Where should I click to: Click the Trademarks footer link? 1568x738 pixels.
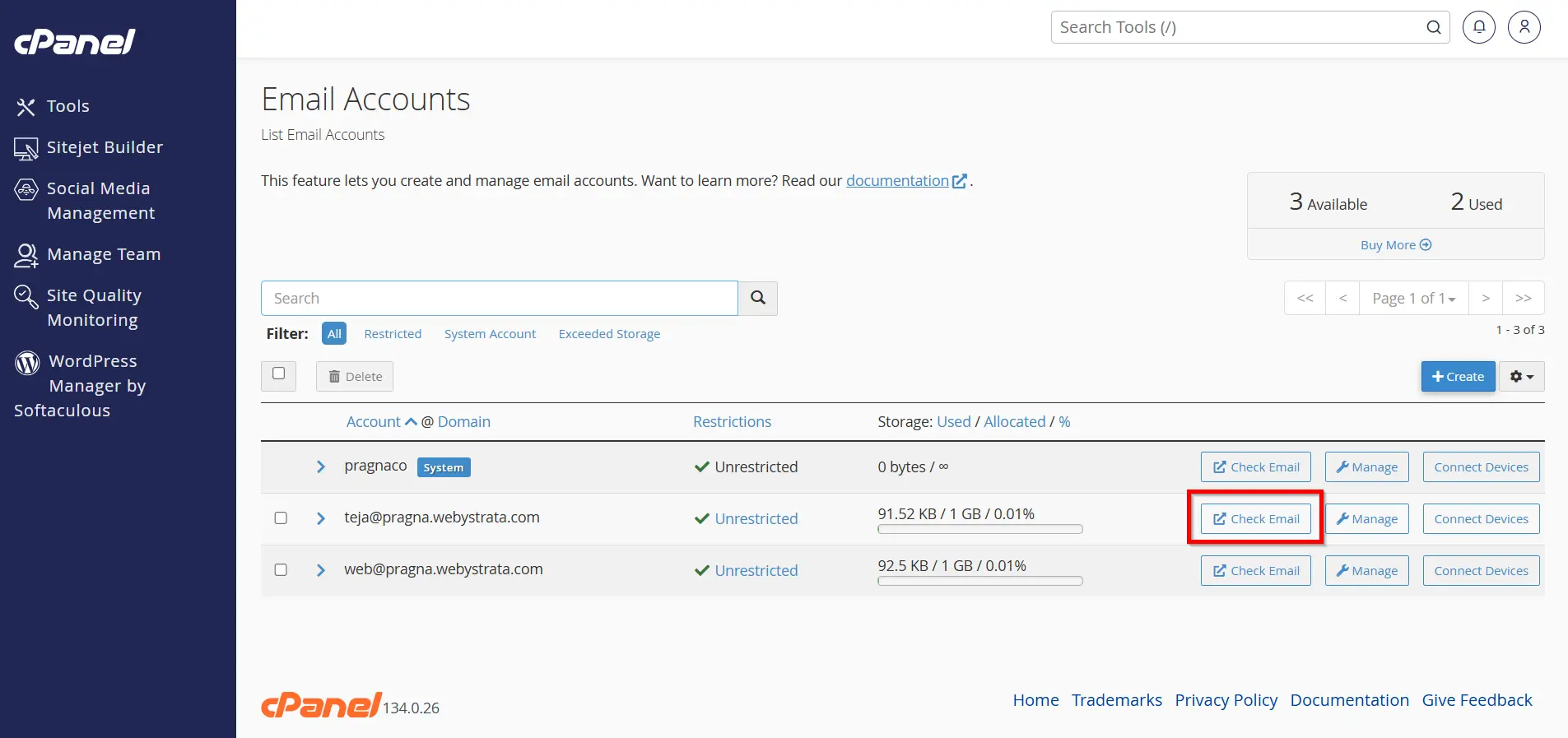[1117, 700]
